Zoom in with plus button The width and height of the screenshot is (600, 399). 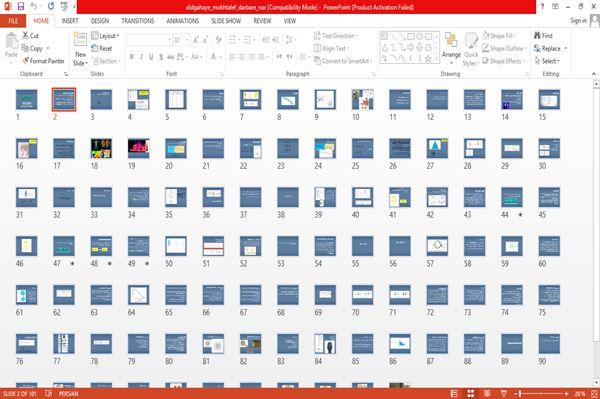pyautogui.click(x=566, y=394)
